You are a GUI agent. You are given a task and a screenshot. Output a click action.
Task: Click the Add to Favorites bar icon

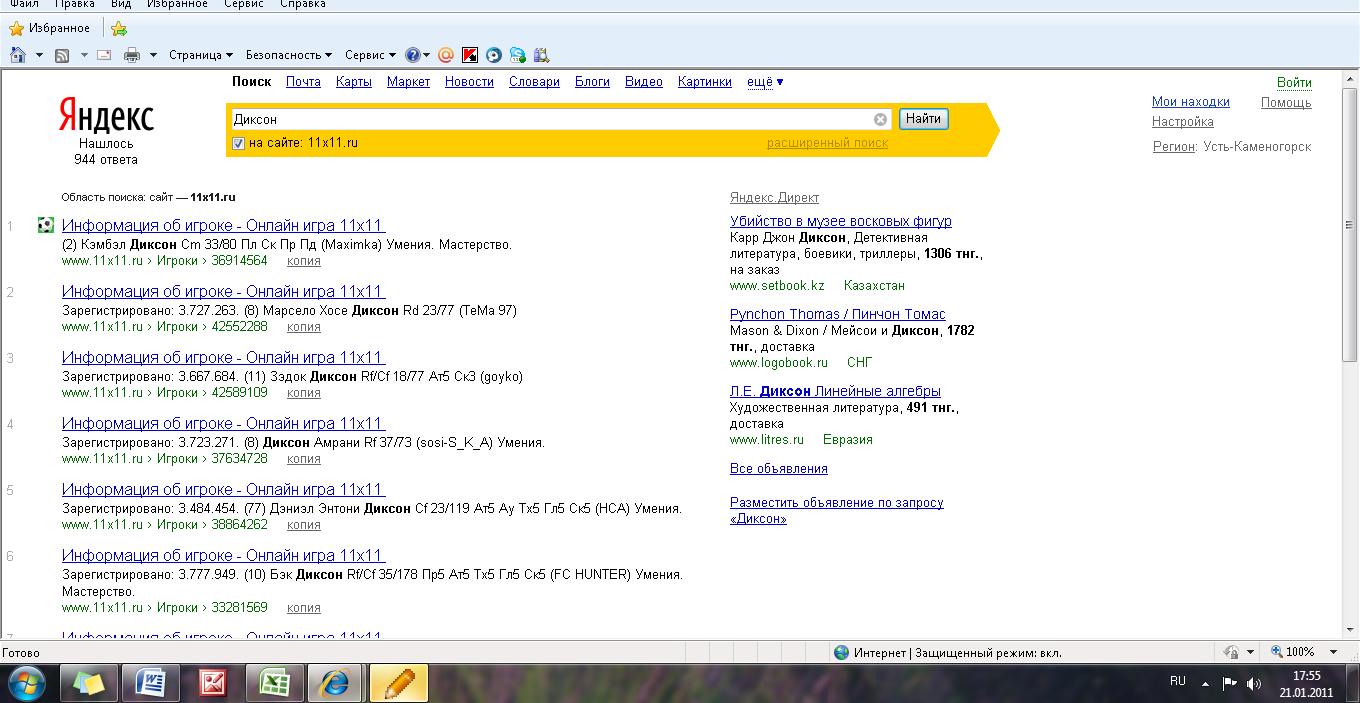click(x=119, y=28)
